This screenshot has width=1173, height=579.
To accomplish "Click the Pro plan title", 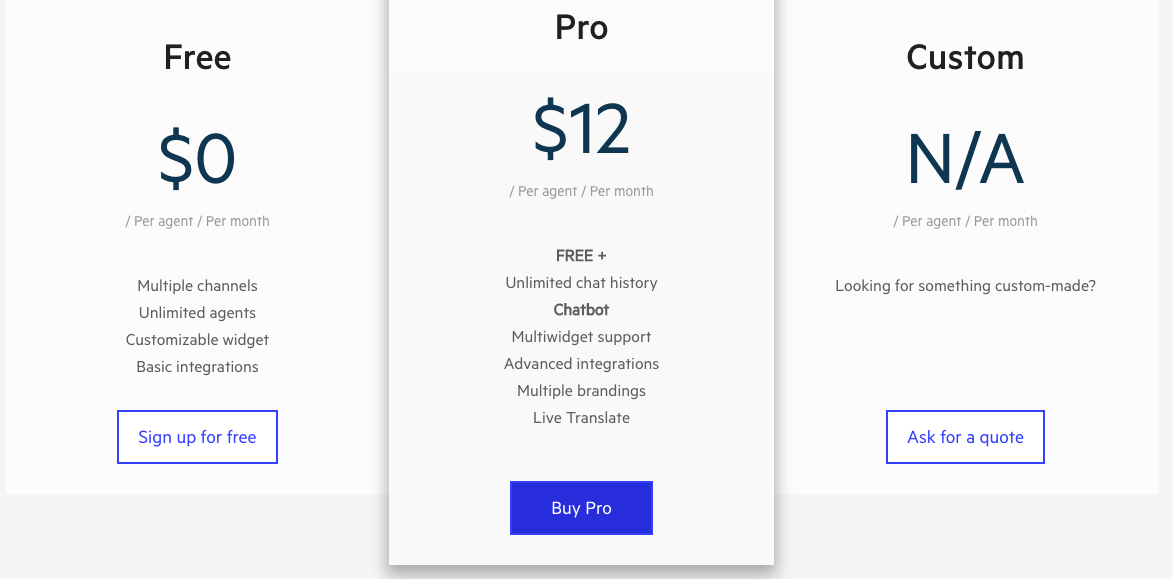I will [x=581, y=27].
